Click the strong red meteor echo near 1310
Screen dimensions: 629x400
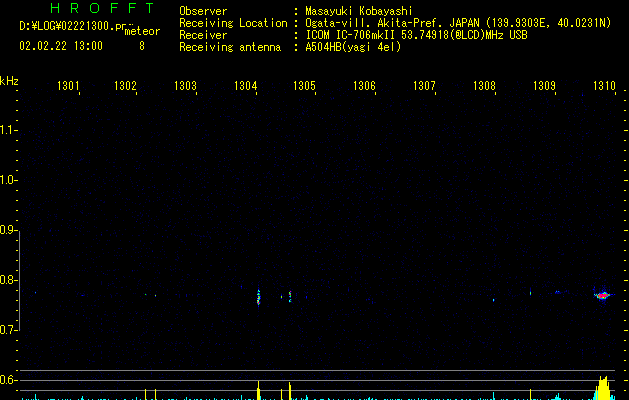602,296
